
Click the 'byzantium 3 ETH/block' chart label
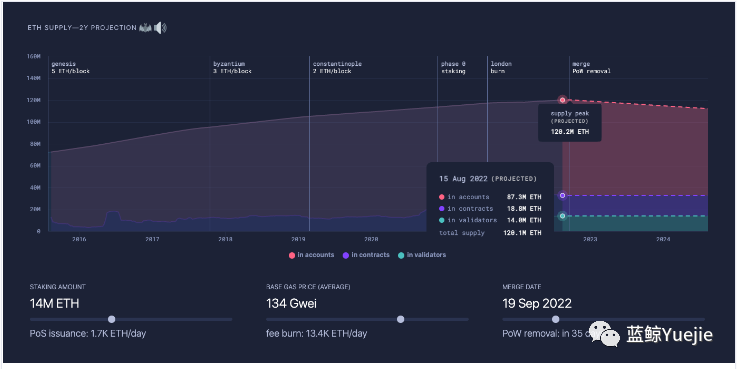click(232, 67)
